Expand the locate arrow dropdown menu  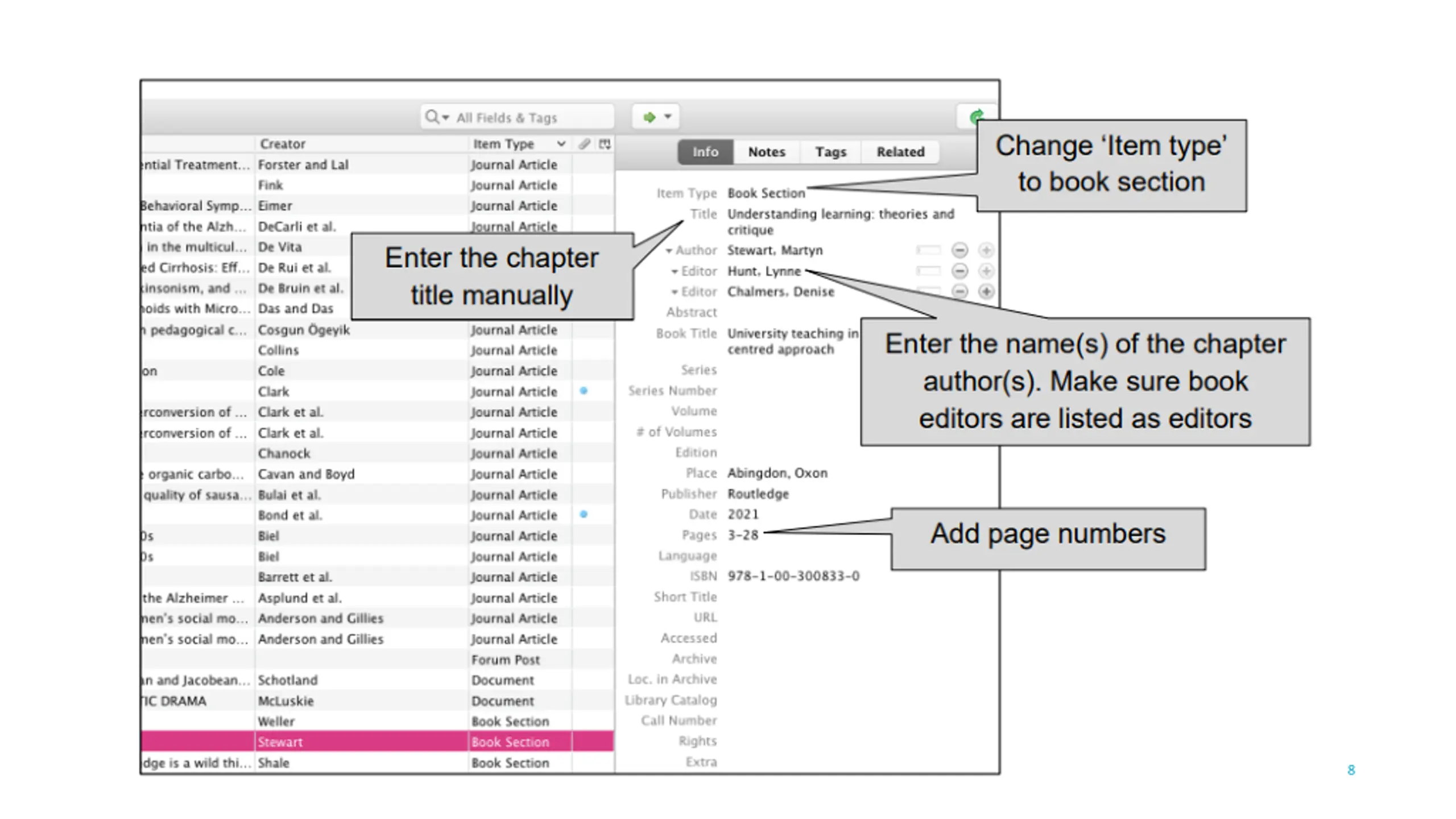668,117
